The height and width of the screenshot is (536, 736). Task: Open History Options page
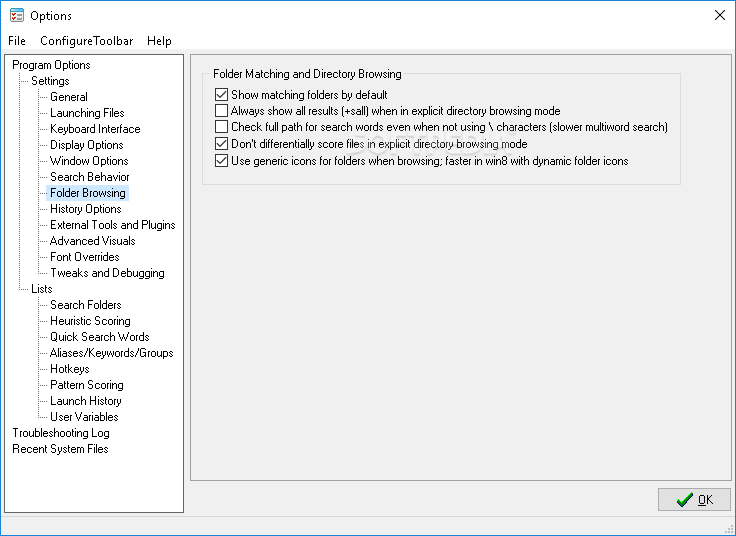click(86, 209)
